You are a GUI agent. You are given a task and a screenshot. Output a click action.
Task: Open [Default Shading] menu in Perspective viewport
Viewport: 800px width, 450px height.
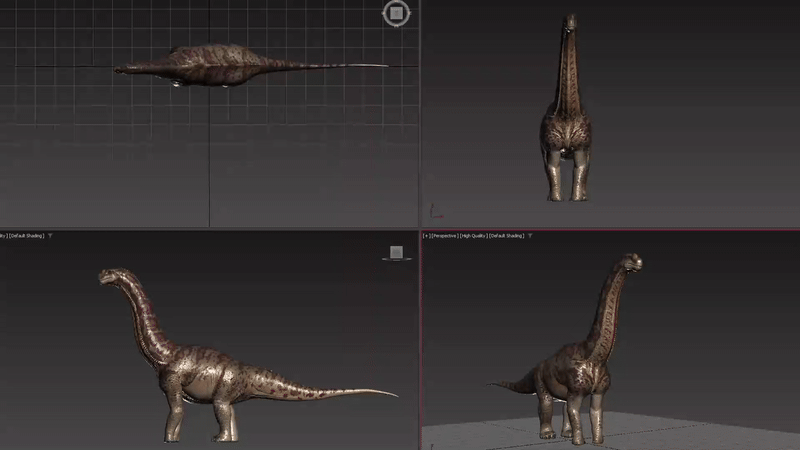pyautogui.click(x=507, y=236)
